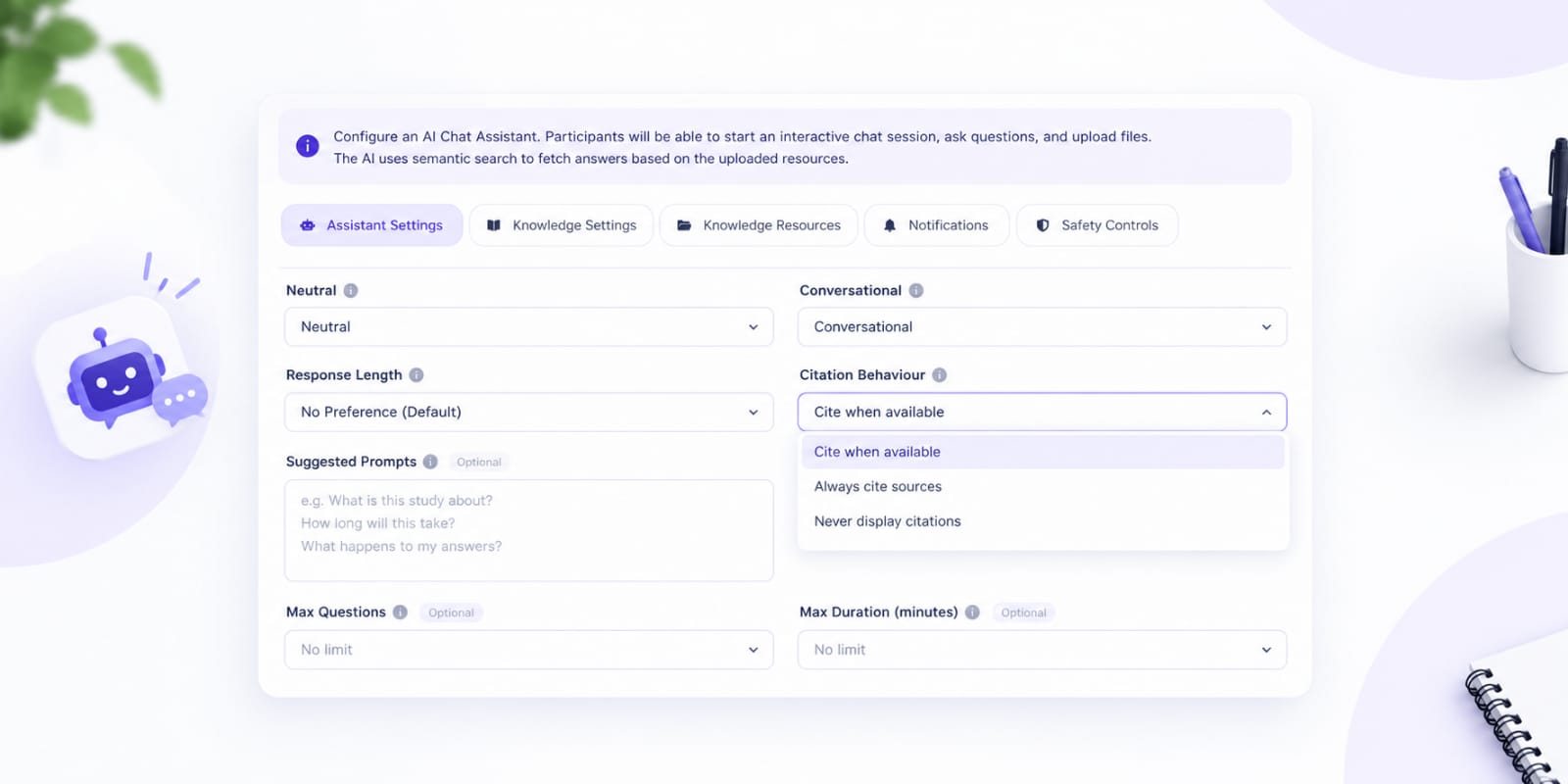This screenshot has height=784, width=1568.
Task: Click the shield icon on Safety Controls tab
Action: [1043, 225]
